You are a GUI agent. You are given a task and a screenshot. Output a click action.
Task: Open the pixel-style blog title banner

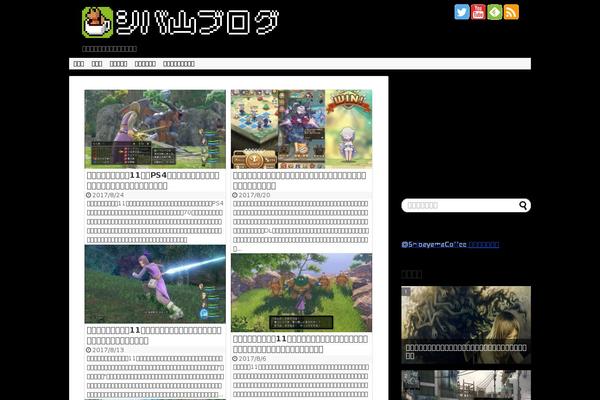pyautogui.click(x=180, y=23)
